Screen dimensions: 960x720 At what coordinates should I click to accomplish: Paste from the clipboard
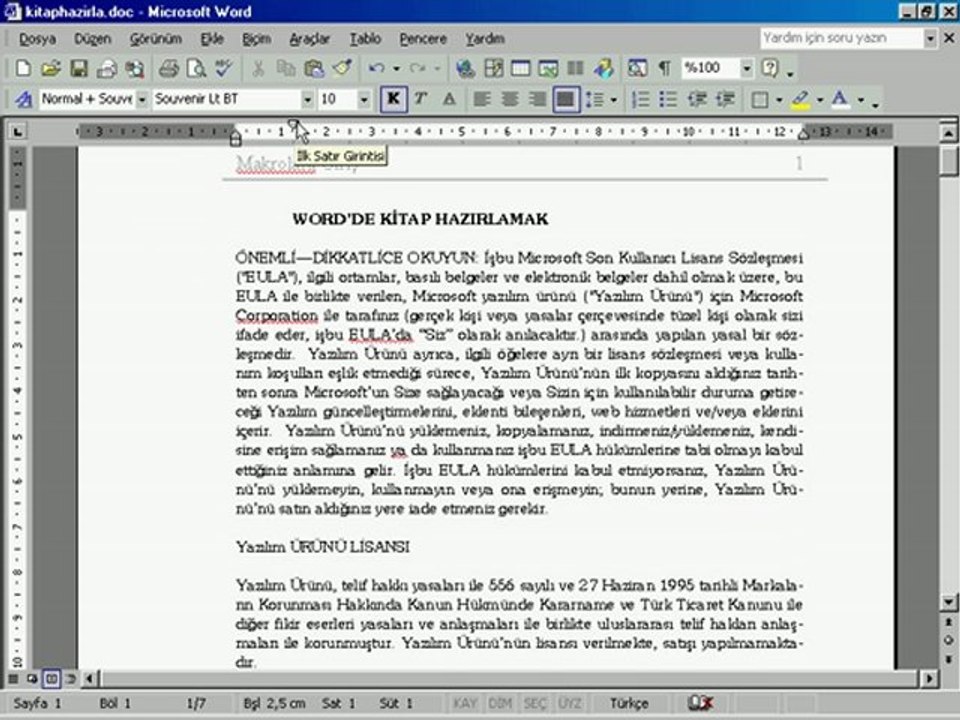[314, 68]
